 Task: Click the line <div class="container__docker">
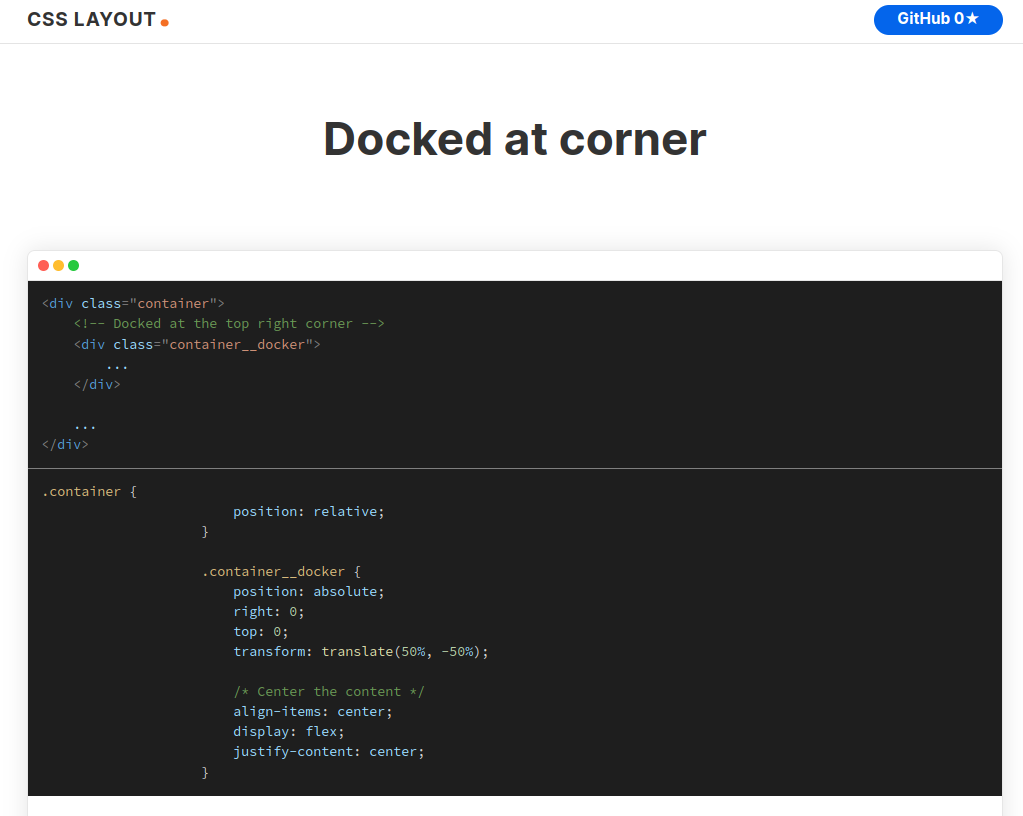click(197, 344)
